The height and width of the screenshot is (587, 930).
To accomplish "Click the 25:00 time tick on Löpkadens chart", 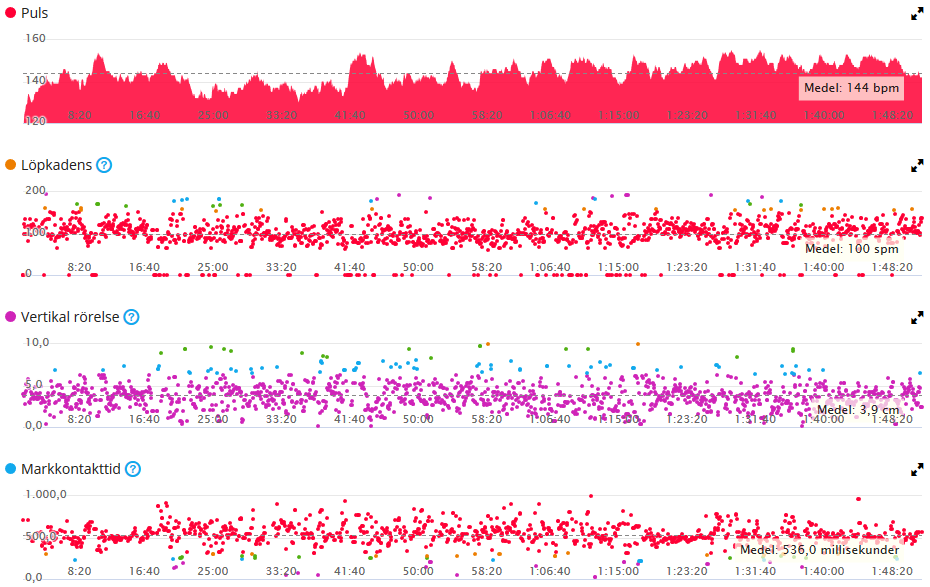I will coord(213,267).
